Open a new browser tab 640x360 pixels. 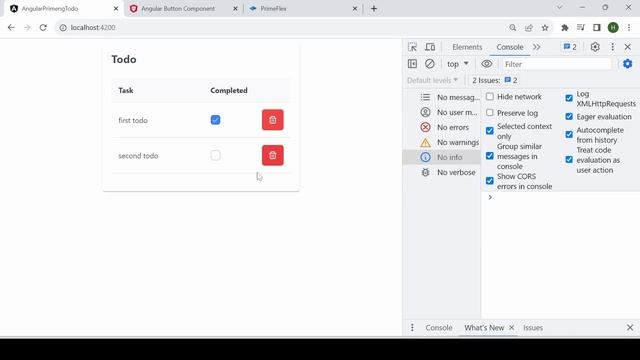tap(374, 9)
